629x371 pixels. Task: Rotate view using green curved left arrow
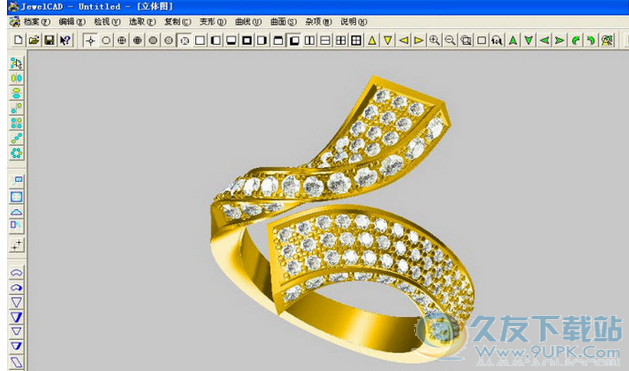(x=576, y=40)
